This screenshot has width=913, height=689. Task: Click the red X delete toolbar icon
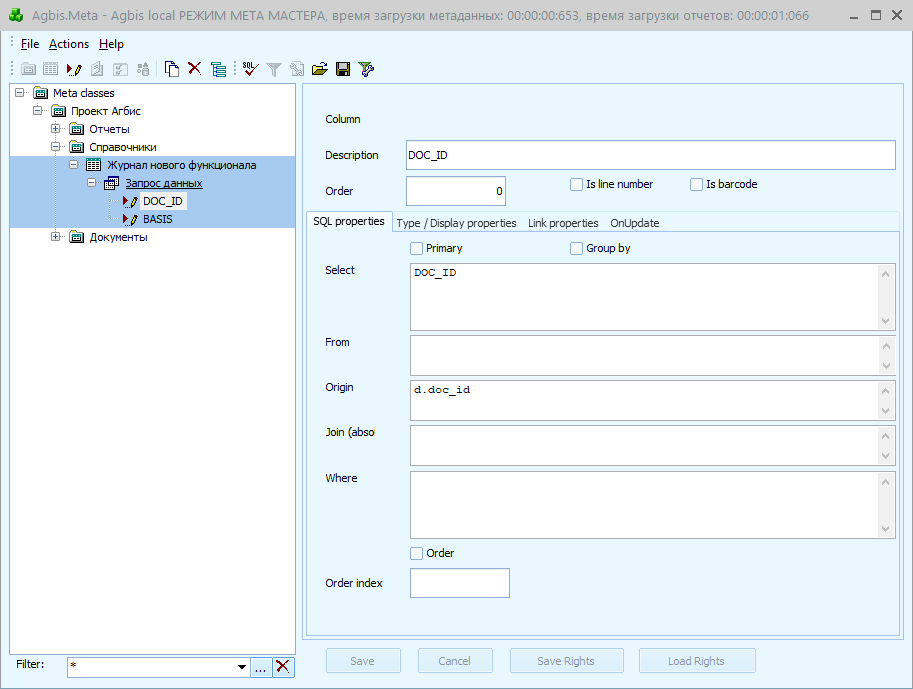coord(194,69)
